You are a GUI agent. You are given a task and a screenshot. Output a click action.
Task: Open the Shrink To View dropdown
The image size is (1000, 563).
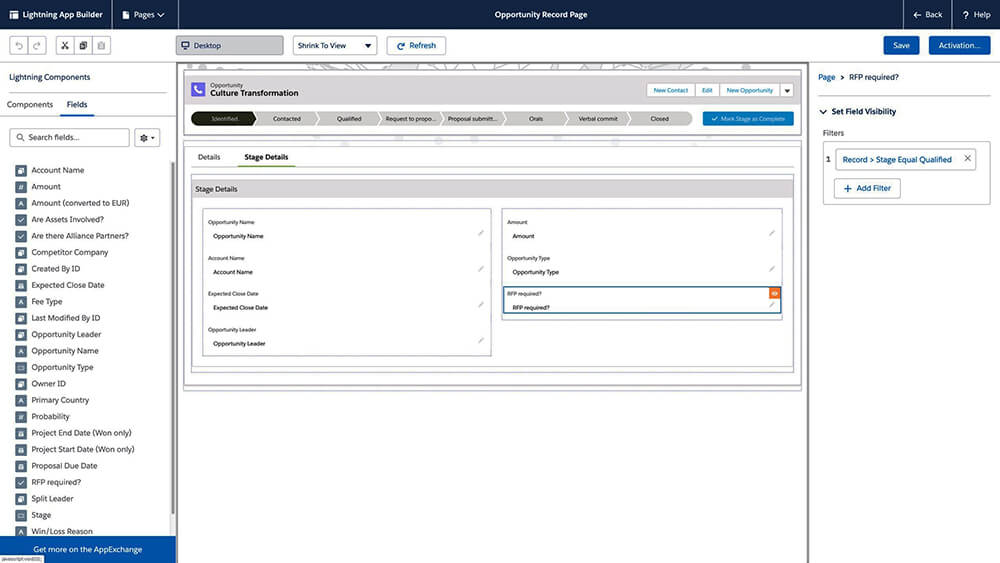(x=334, y=46)
